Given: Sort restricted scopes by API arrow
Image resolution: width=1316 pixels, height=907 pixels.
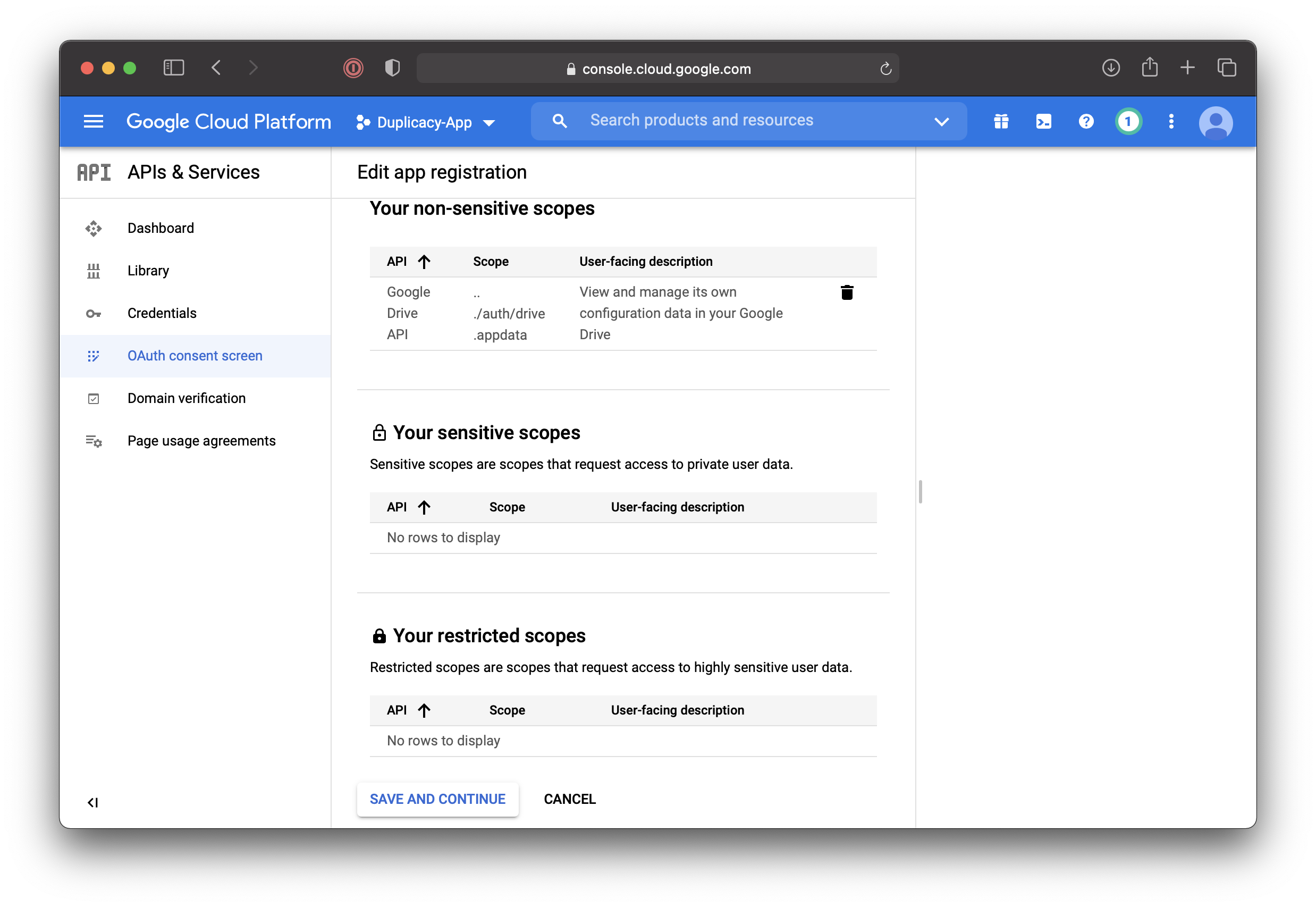Looking at the screenshot, I should tap(424, 710).
